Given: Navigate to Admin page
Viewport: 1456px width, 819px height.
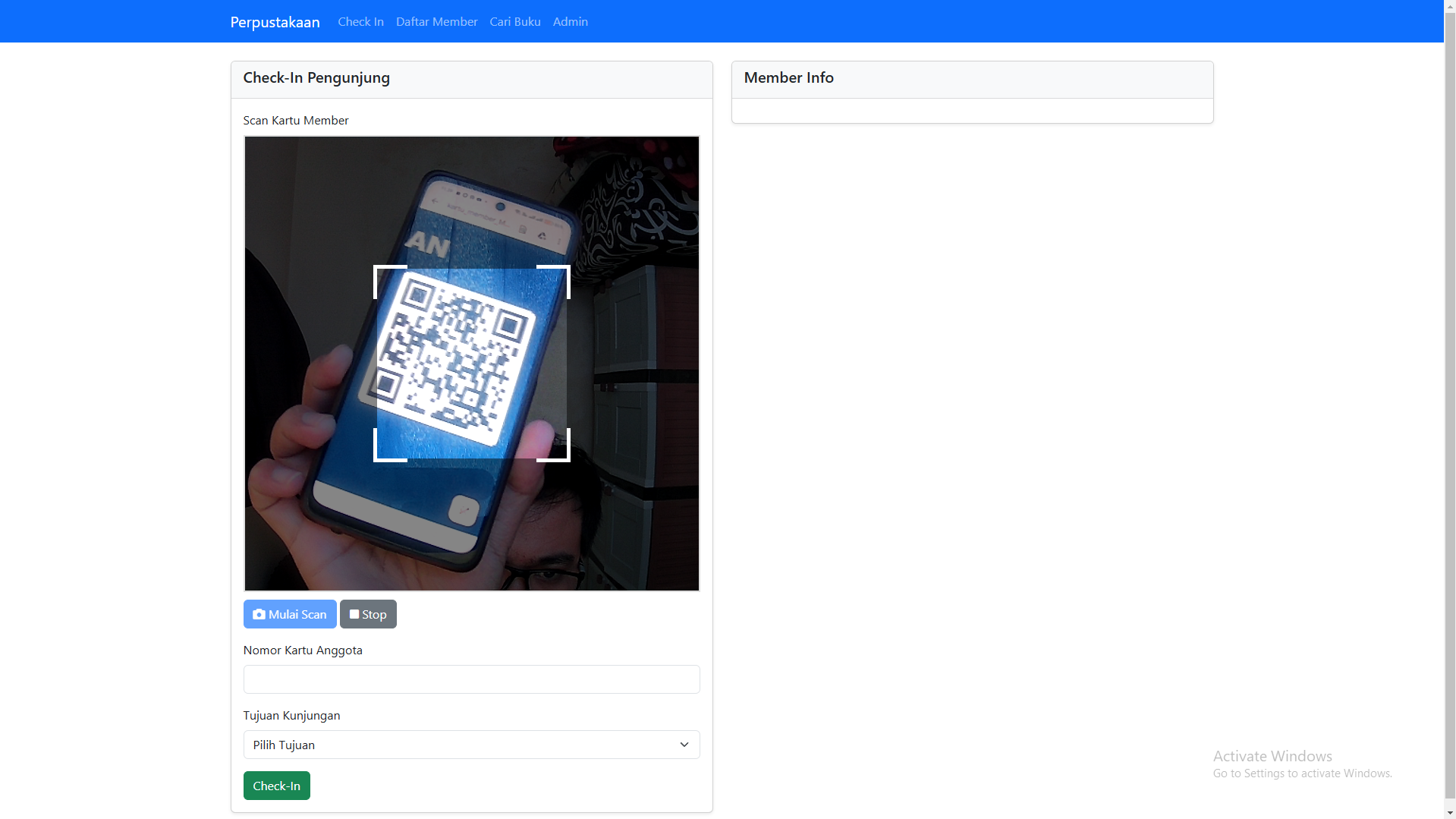Looking at the screenshot, I should 570,22.
